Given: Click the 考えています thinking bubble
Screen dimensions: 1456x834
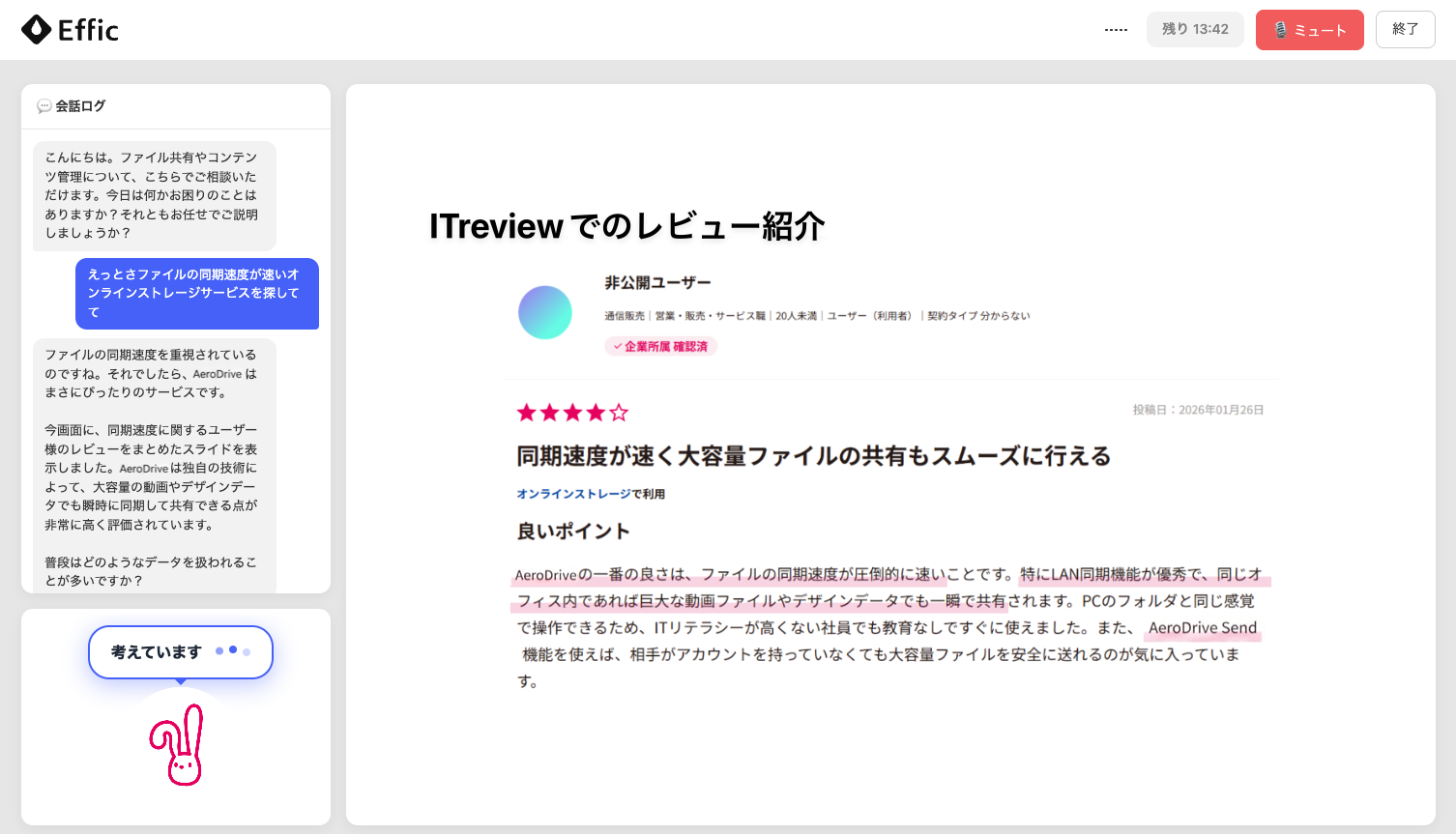Looking at the screenshot, I should (x=181, y=652).
